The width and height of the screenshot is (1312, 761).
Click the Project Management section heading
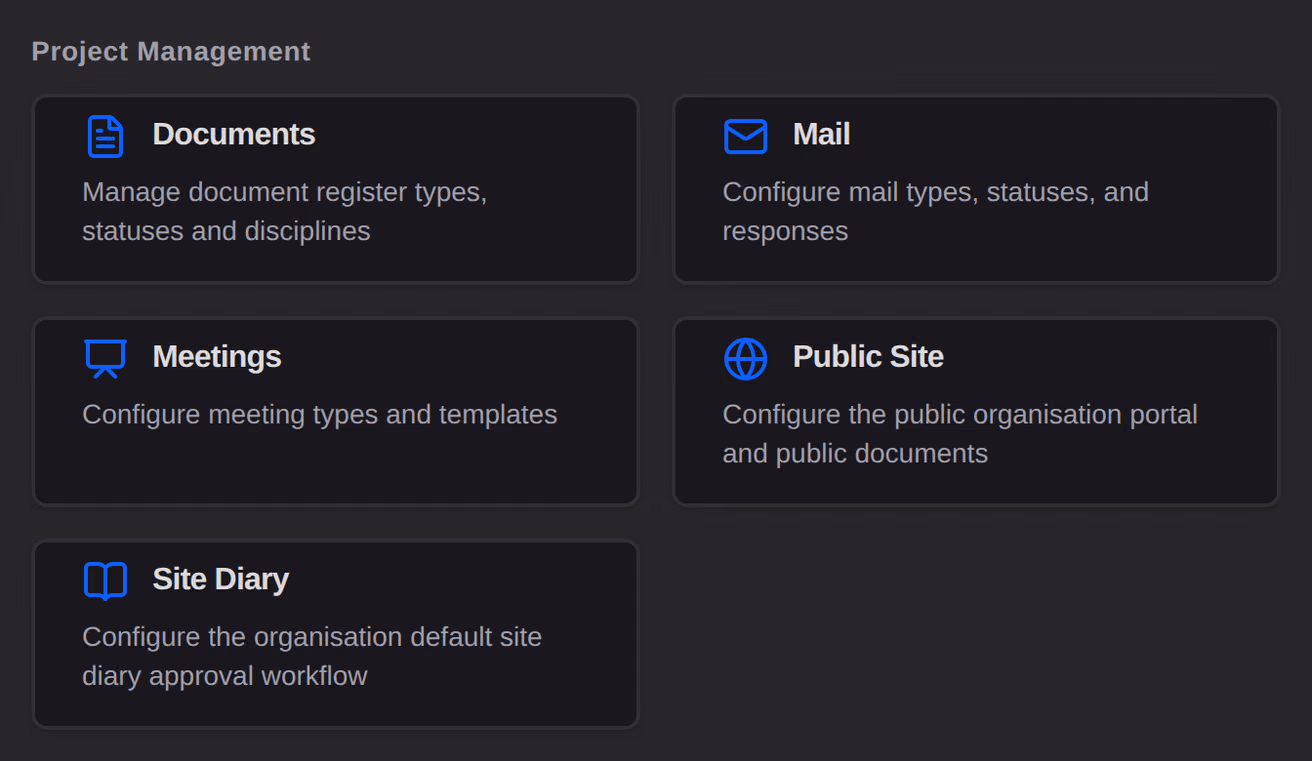171,51
